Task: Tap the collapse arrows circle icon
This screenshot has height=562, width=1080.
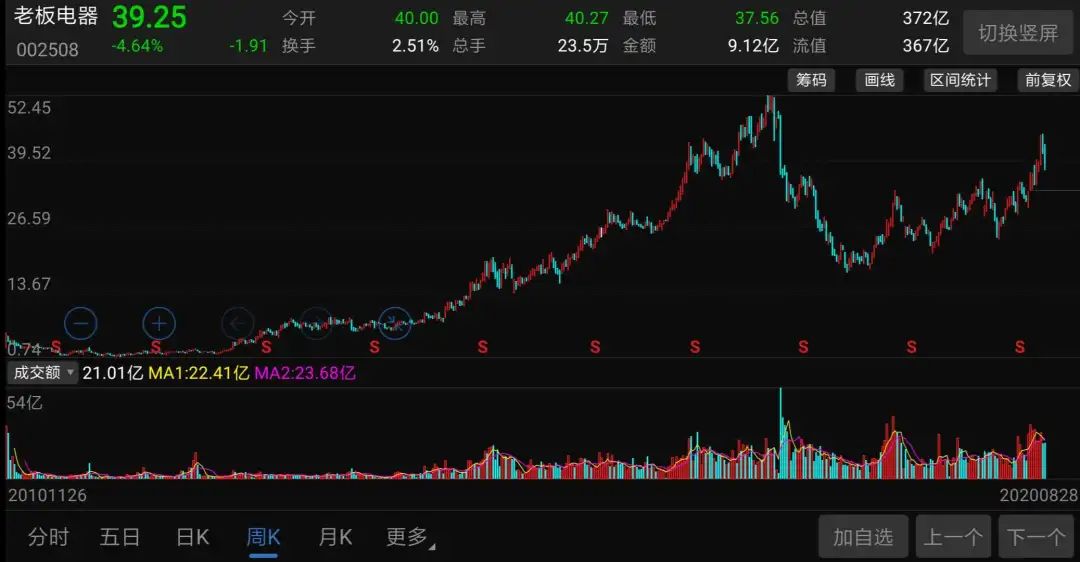Action: 395,323
